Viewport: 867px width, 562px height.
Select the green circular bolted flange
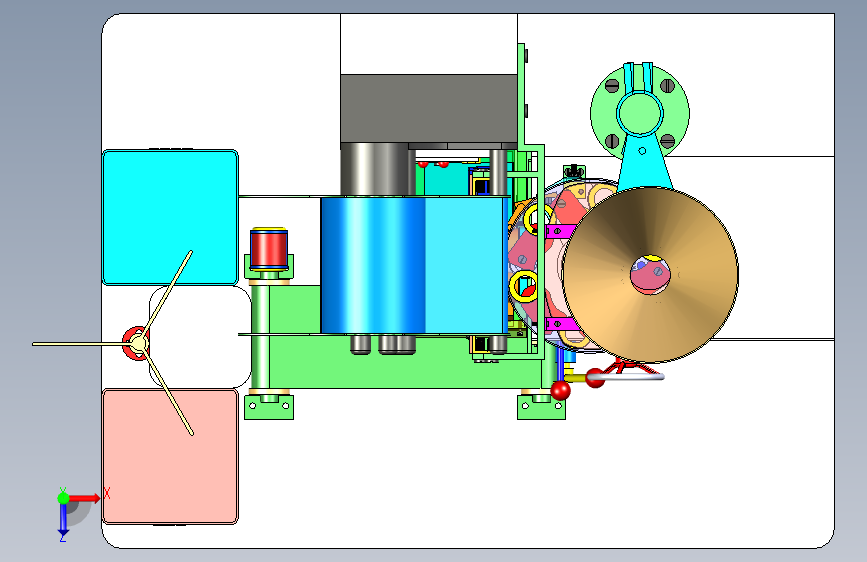(640, 113)
